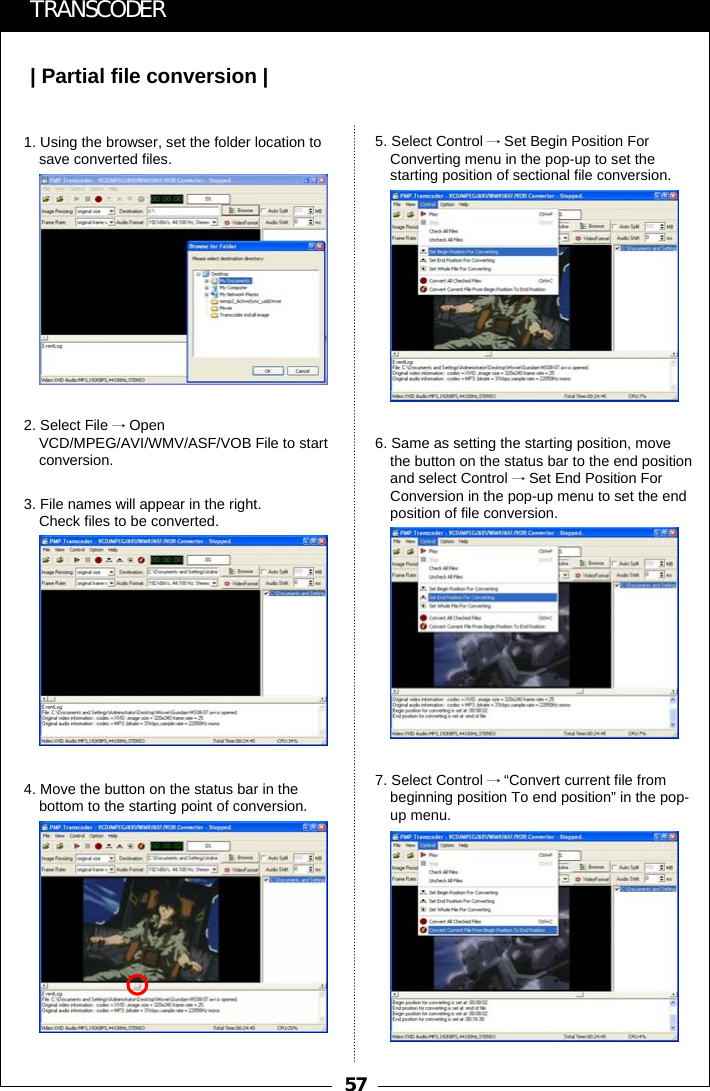Select My Documents in Browse for Folder tree

235,280
